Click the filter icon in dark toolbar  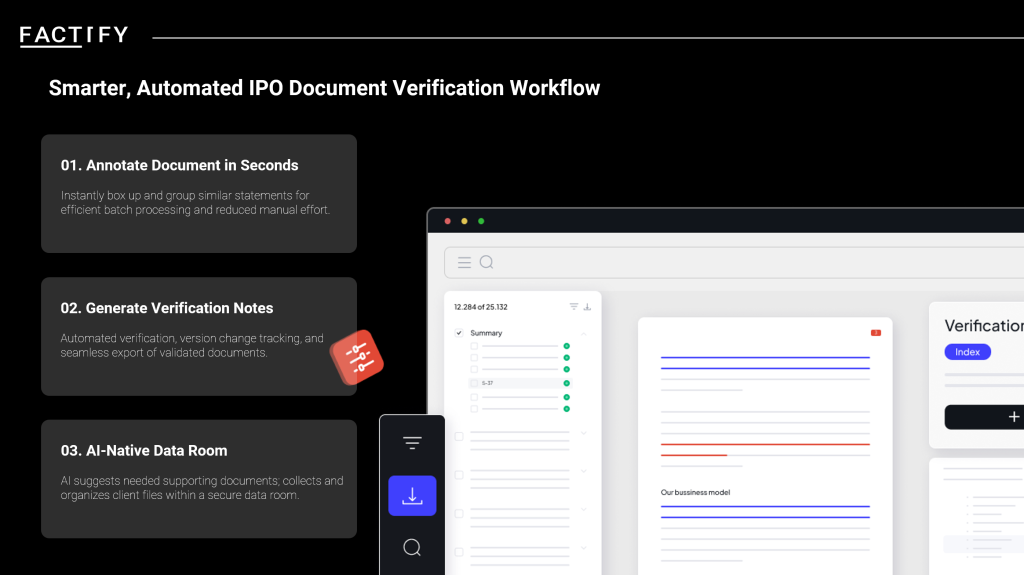point(412,443)
